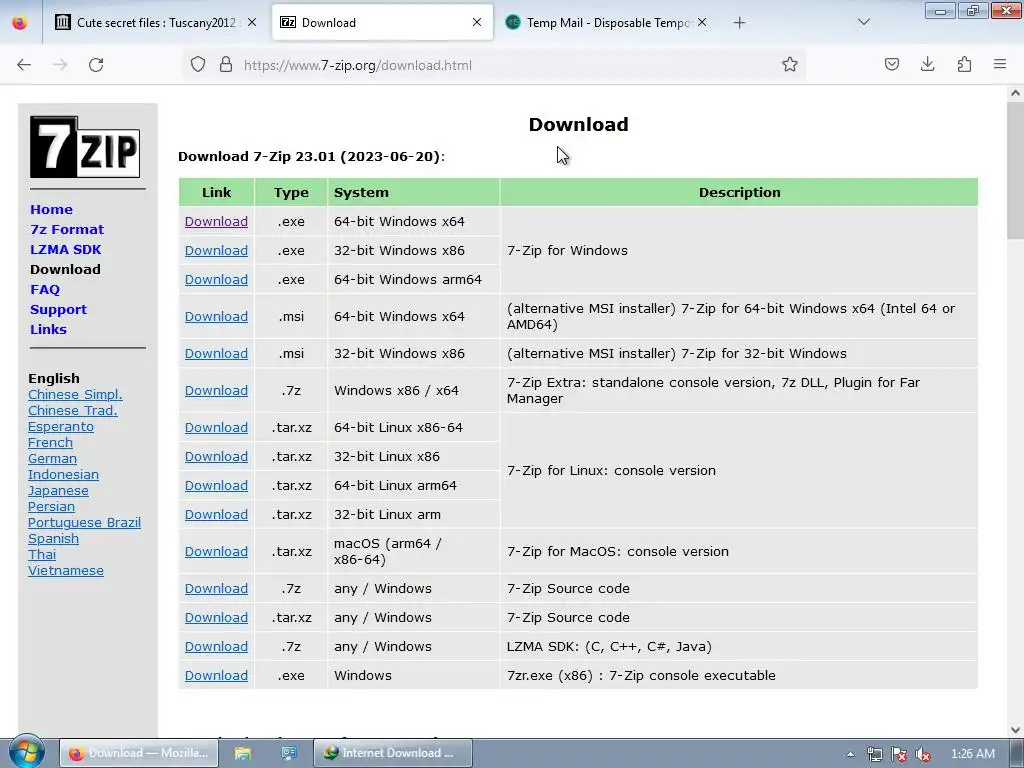Switch language to Japanese
1024x768 pixels.
tap(58, 491)
